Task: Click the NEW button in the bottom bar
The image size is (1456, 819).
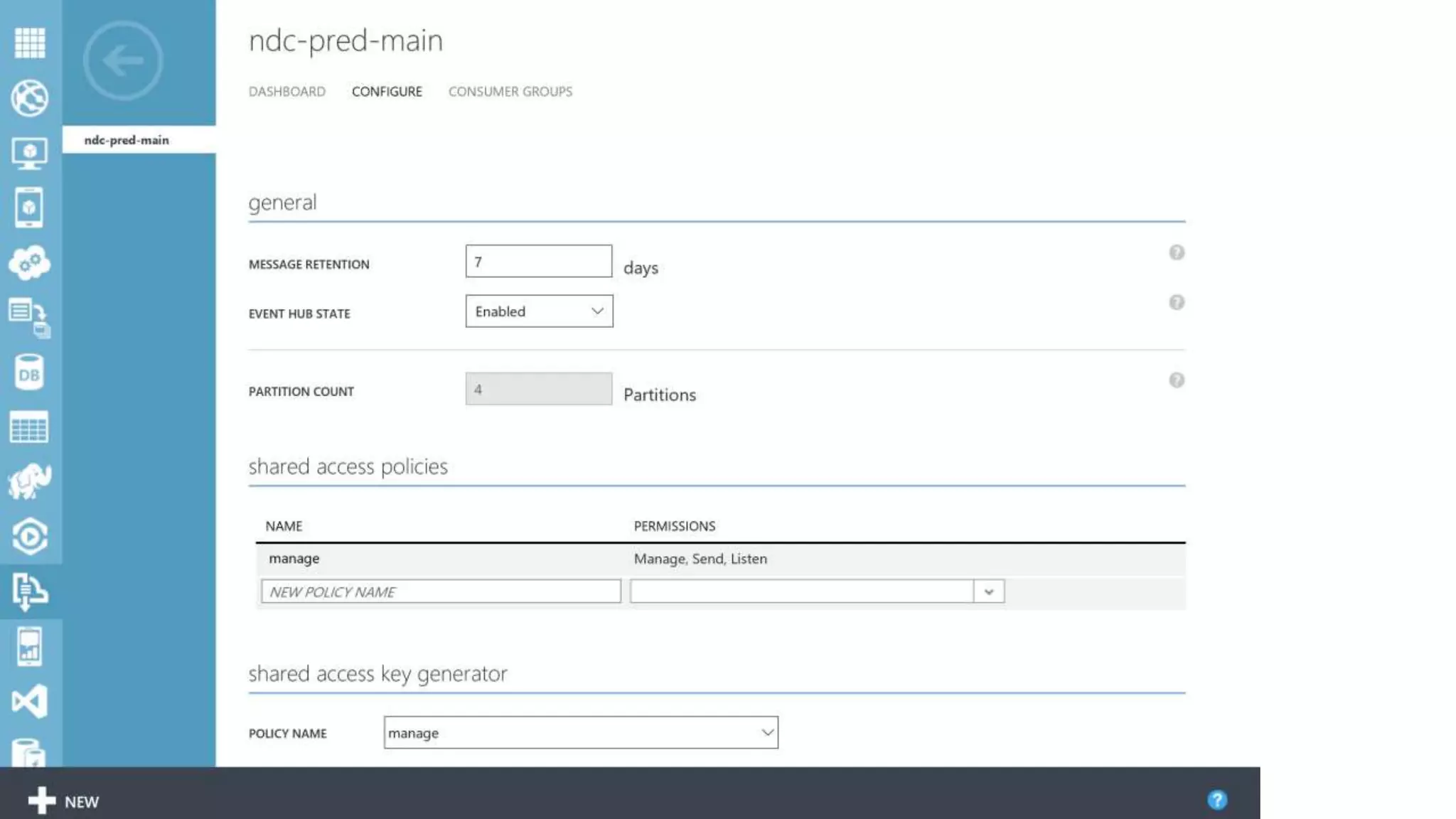Action: 64,801
